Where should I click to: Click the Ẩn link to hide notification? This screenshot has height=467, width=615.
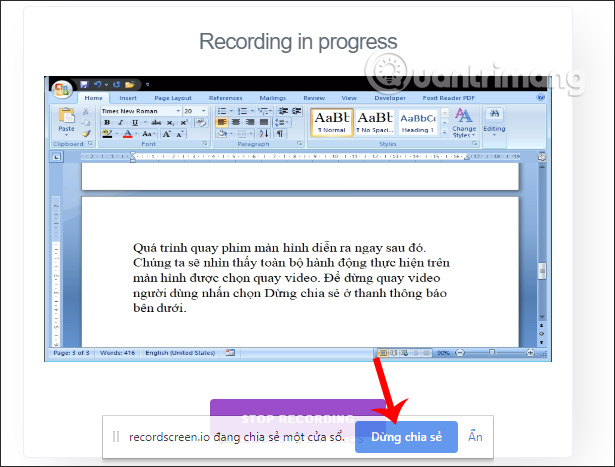pos(475,436)
